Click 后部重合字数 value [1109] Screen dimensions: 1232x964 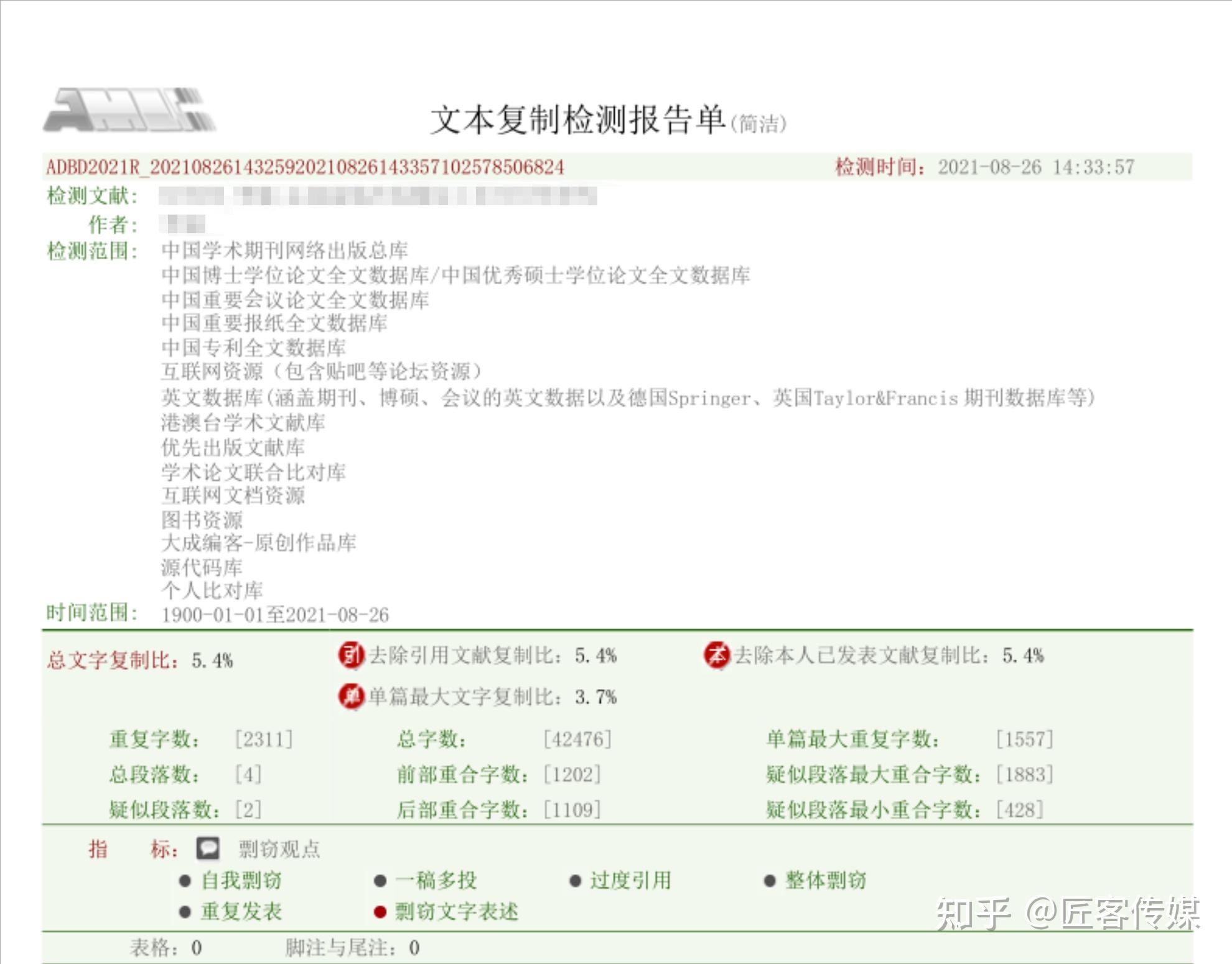(x=572, y=810)
